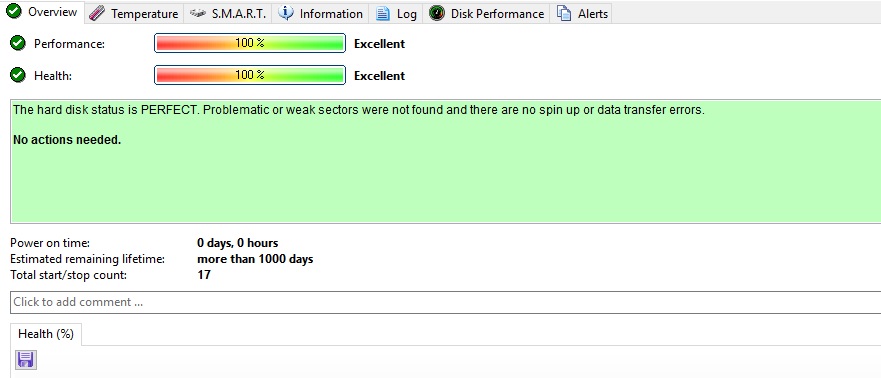
Task: Select the Health (%) graph tab
Action: [46, 334]
